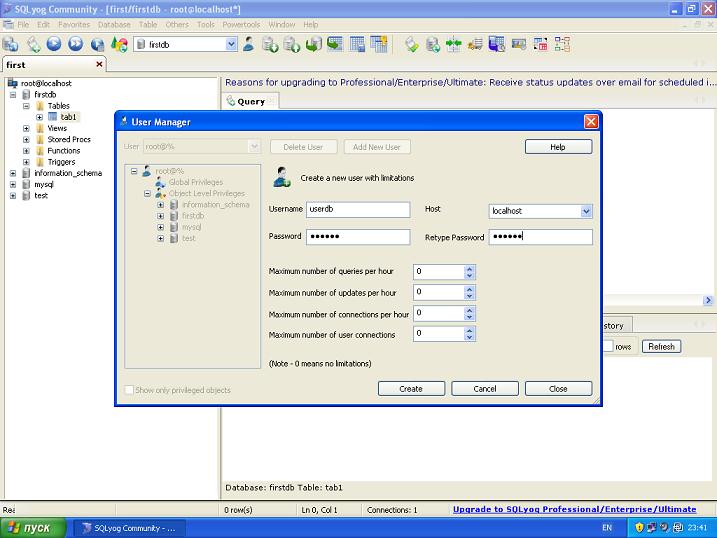Viewport: 717px width, 538px height.
Task: Click the shield icon in system tray
Action: pos(639,527)
